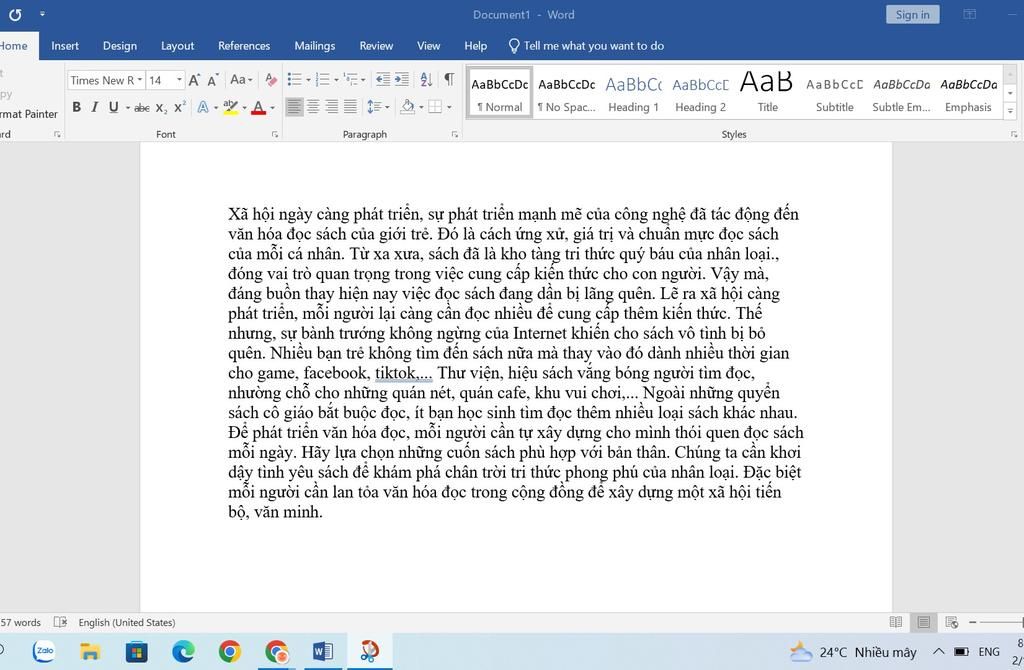Apply the Title style
This screenshot has height=670, width=1024.
[767, 92]
